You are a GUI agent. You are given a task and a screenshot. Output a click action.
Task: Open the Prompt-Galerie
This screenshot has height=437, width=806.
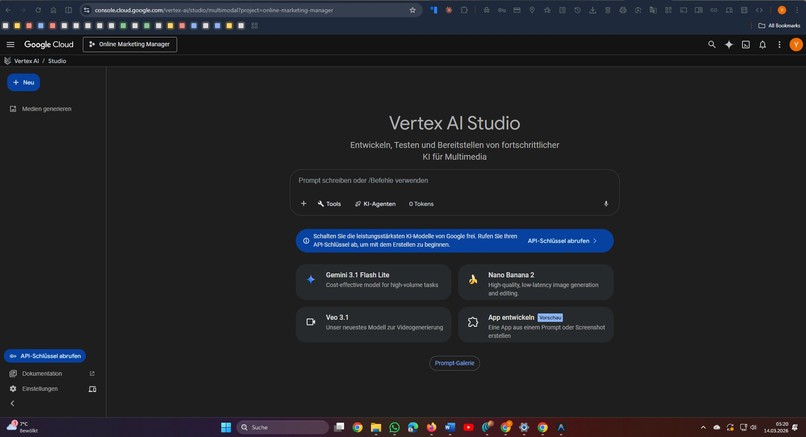coord(454,363)
